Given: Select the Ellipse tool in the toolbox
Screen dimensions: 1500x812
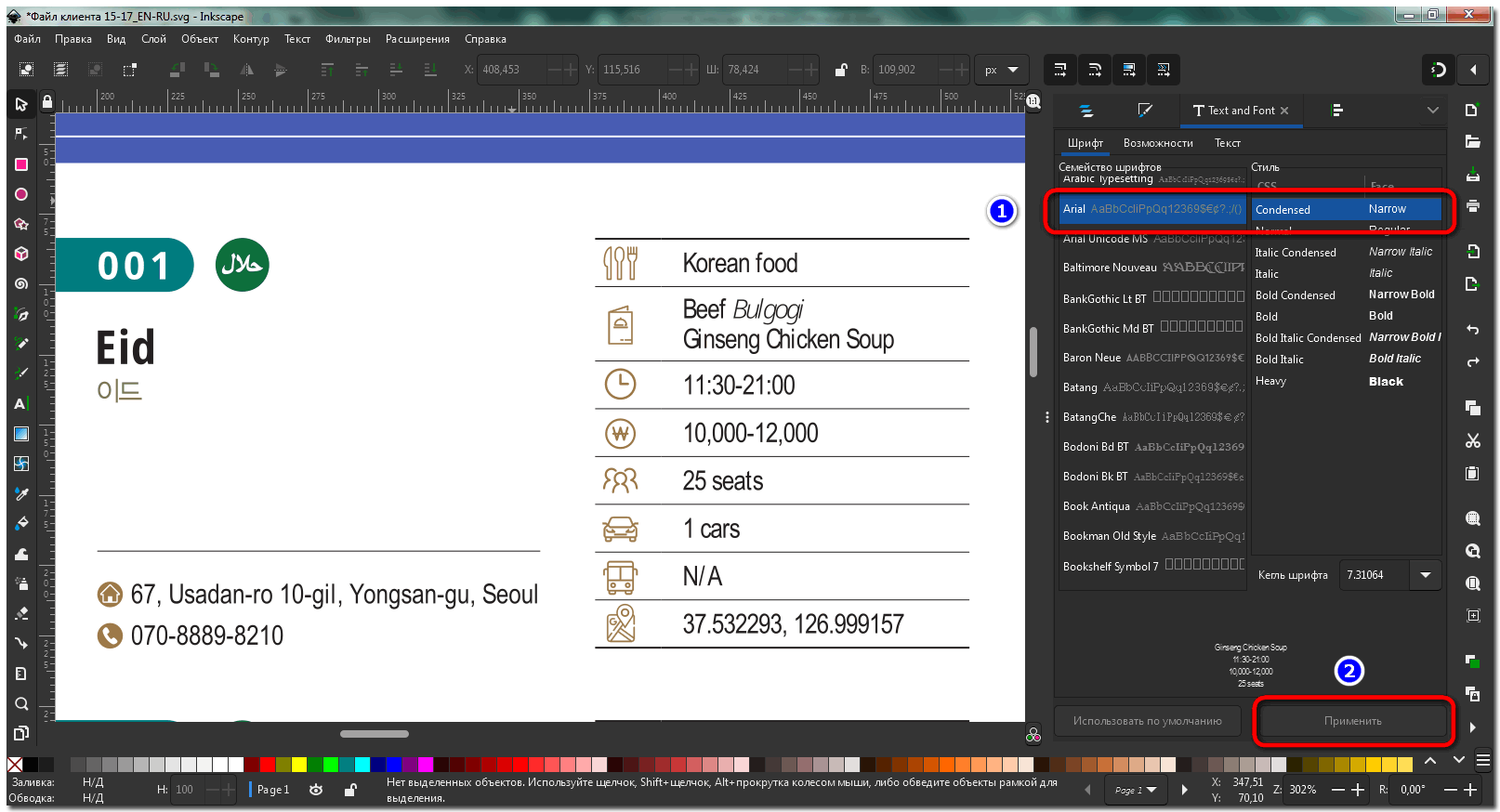Looking at the screenshot, I should click(x=20, y=194).
